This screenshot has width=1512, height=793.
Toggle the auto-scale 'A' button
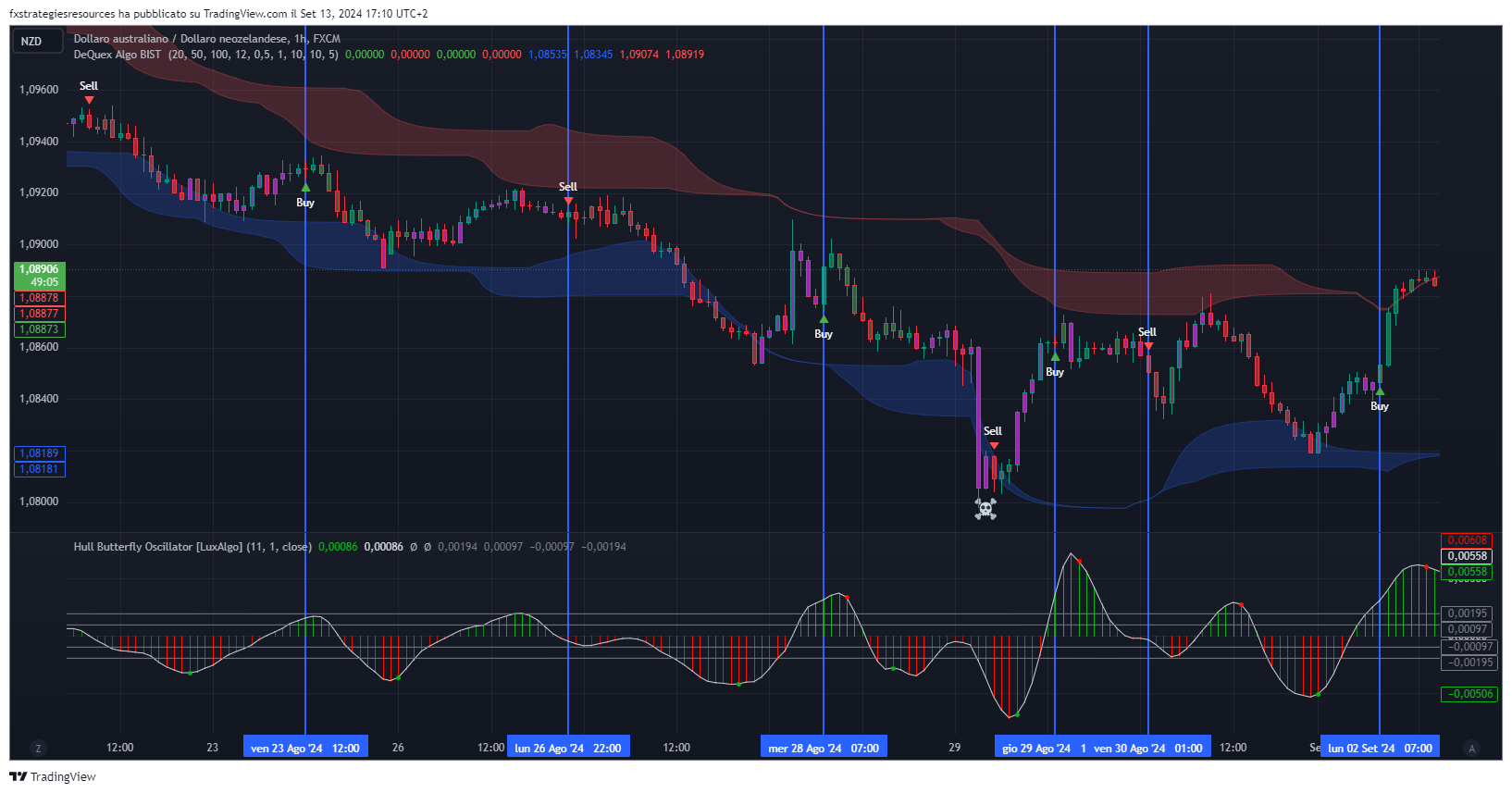tap(1471, 748)
